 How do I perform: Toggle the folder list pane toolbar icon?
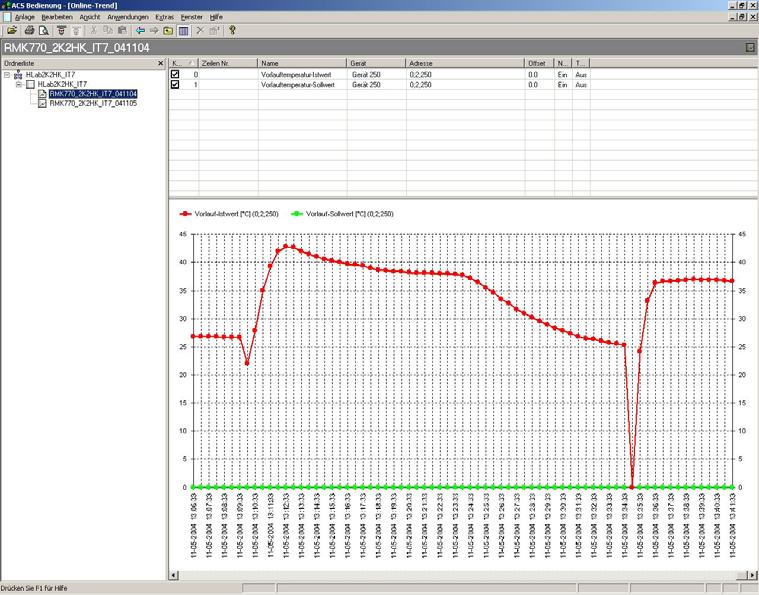183,31
